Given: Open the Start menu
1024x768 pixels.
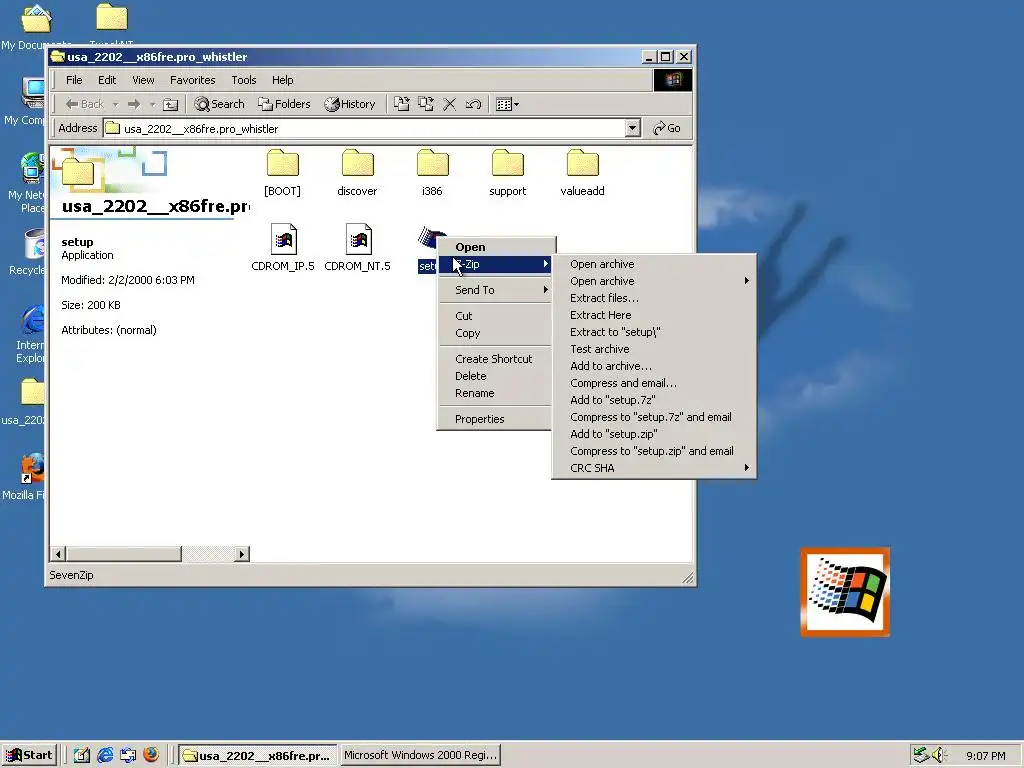Looking at the screenshot, I should point(29,755).
